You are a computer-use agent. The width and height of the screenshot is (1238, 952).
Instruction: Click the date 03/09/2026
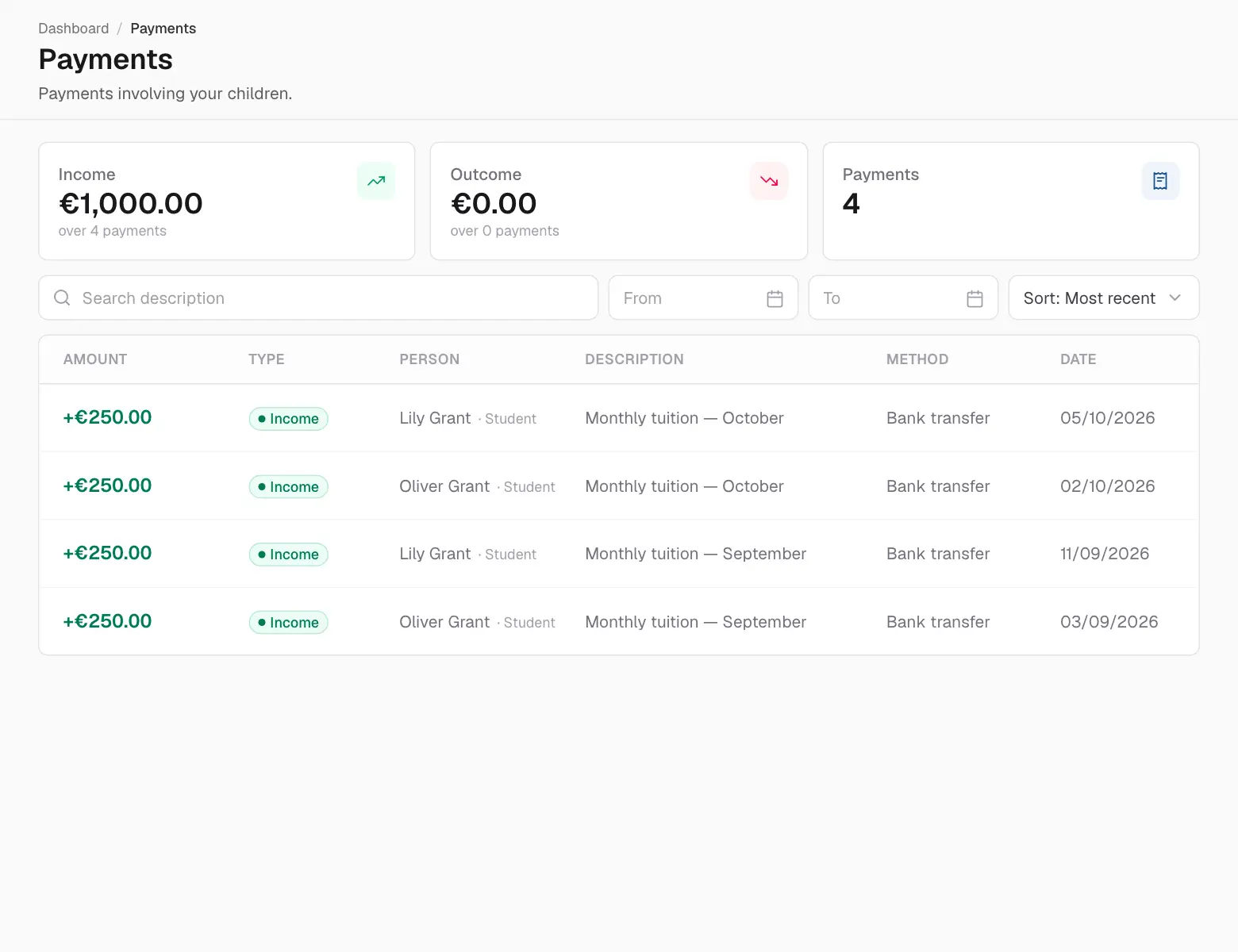tap(1109, 622)
